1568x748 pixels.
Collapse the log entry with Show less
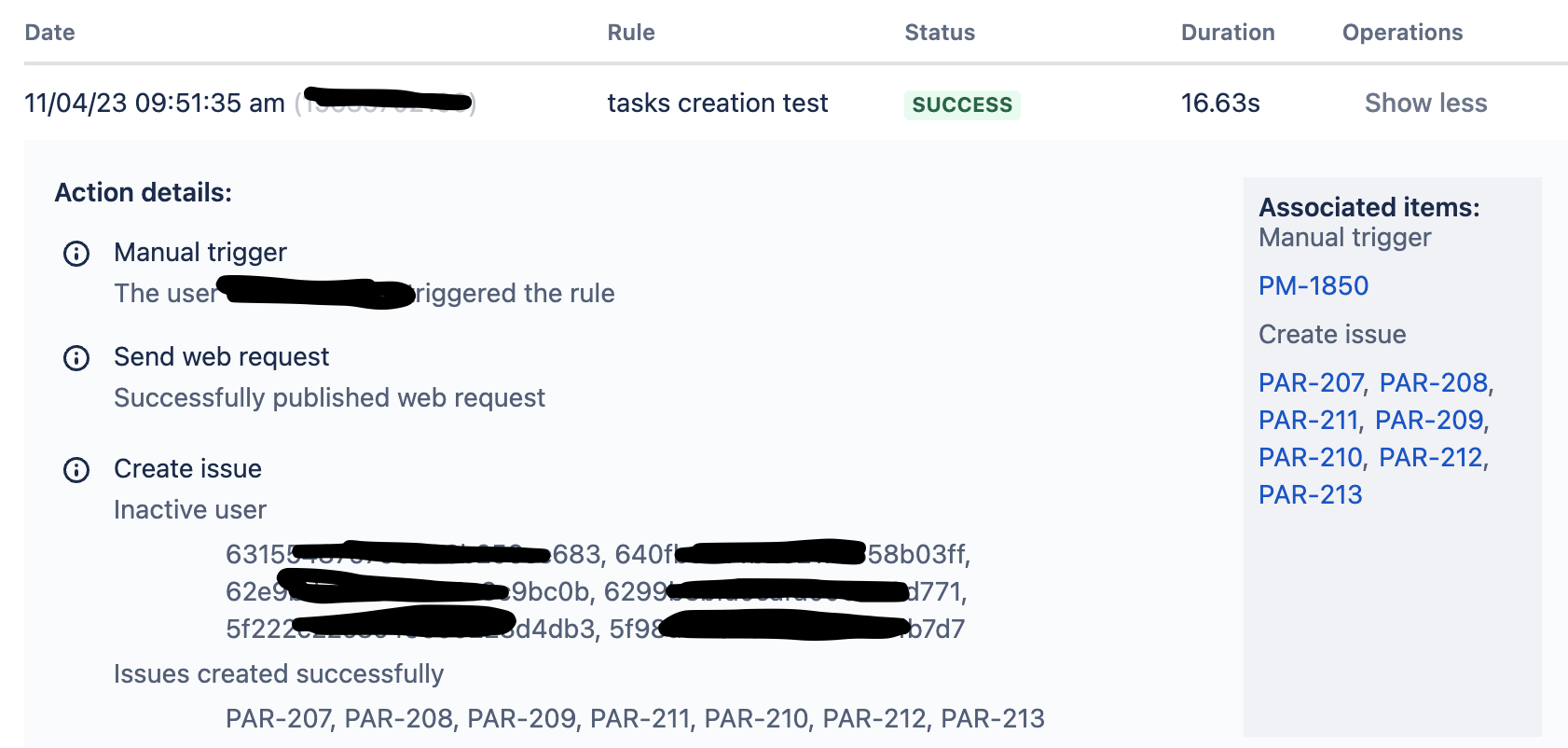[1425, 104]
